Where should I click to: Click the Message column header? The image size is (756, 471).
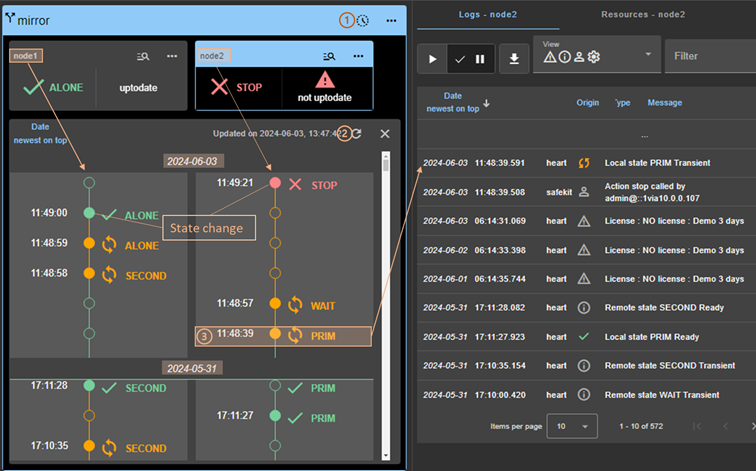click(x=664, y=102)
